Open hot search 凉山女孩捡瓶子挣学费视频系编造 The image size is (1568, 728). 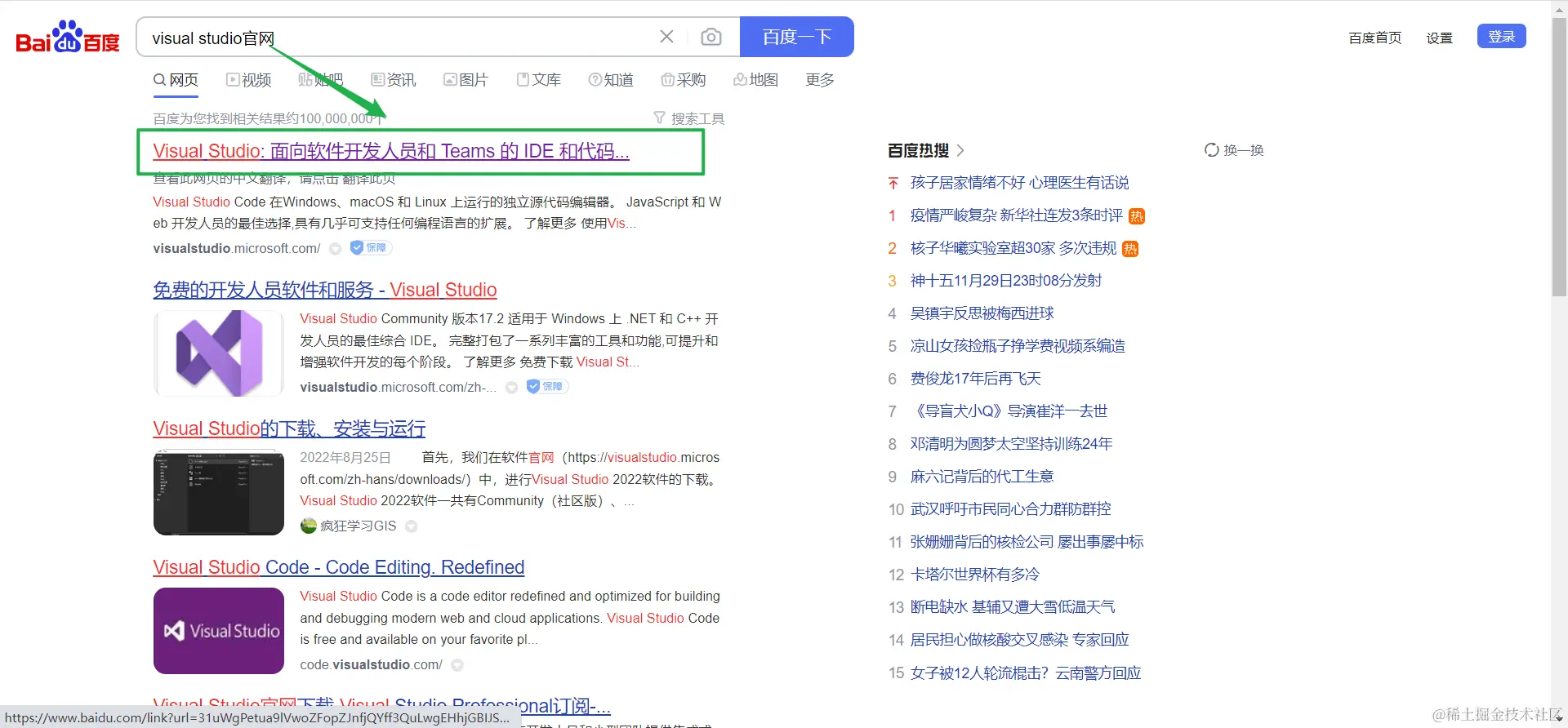click(1018, 346)
